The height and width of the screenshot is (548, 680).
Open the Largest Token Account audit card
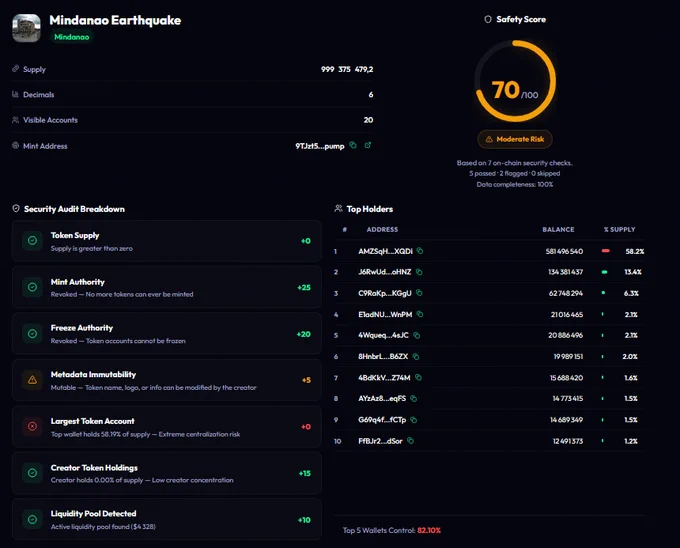(167, 427)
